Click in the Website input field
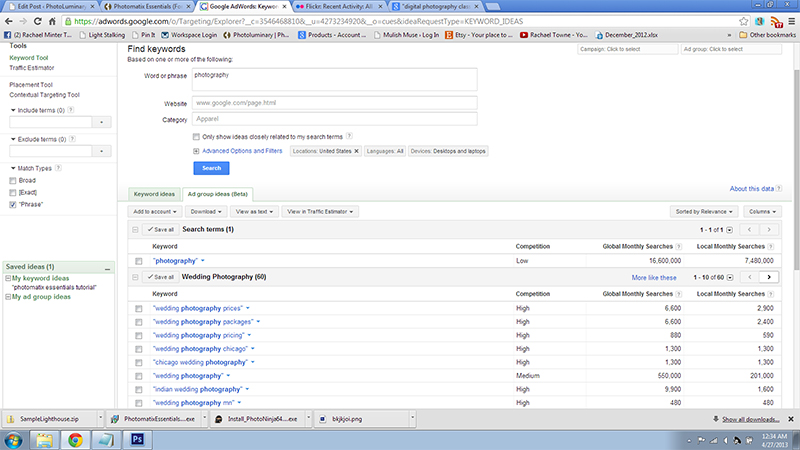Viewport: 800px width, 450px height. tap(335, 103)
